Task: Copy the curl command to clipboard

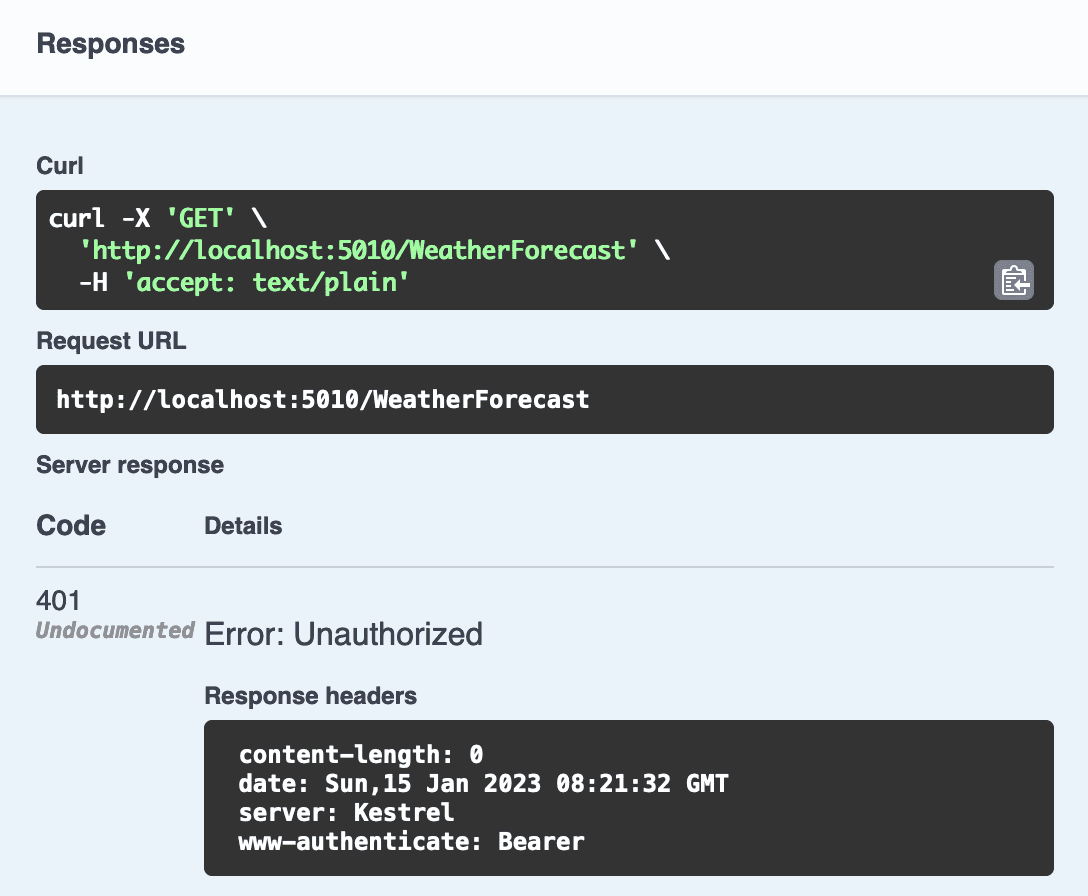Action: (1014, 280)
